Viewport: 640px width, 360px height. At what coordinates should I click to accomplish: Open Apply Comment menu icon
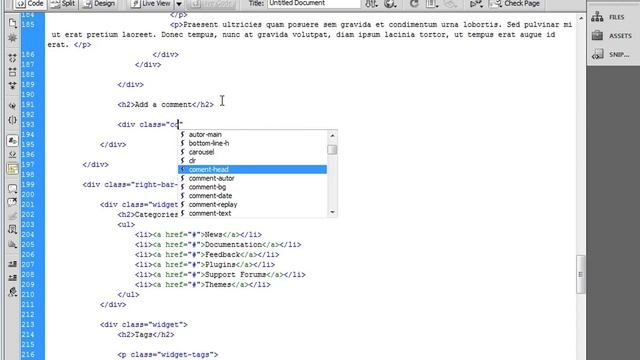13,189
